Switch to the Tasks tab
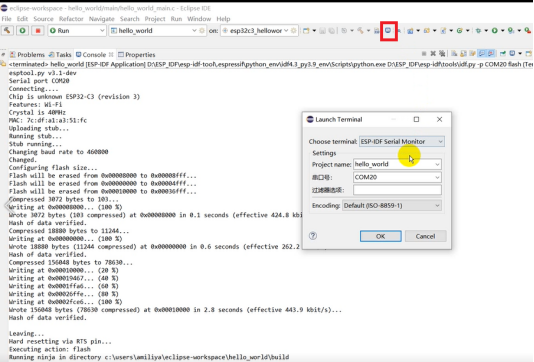Image resolution: width=534 pixels, height=362 pixels. 60,54
